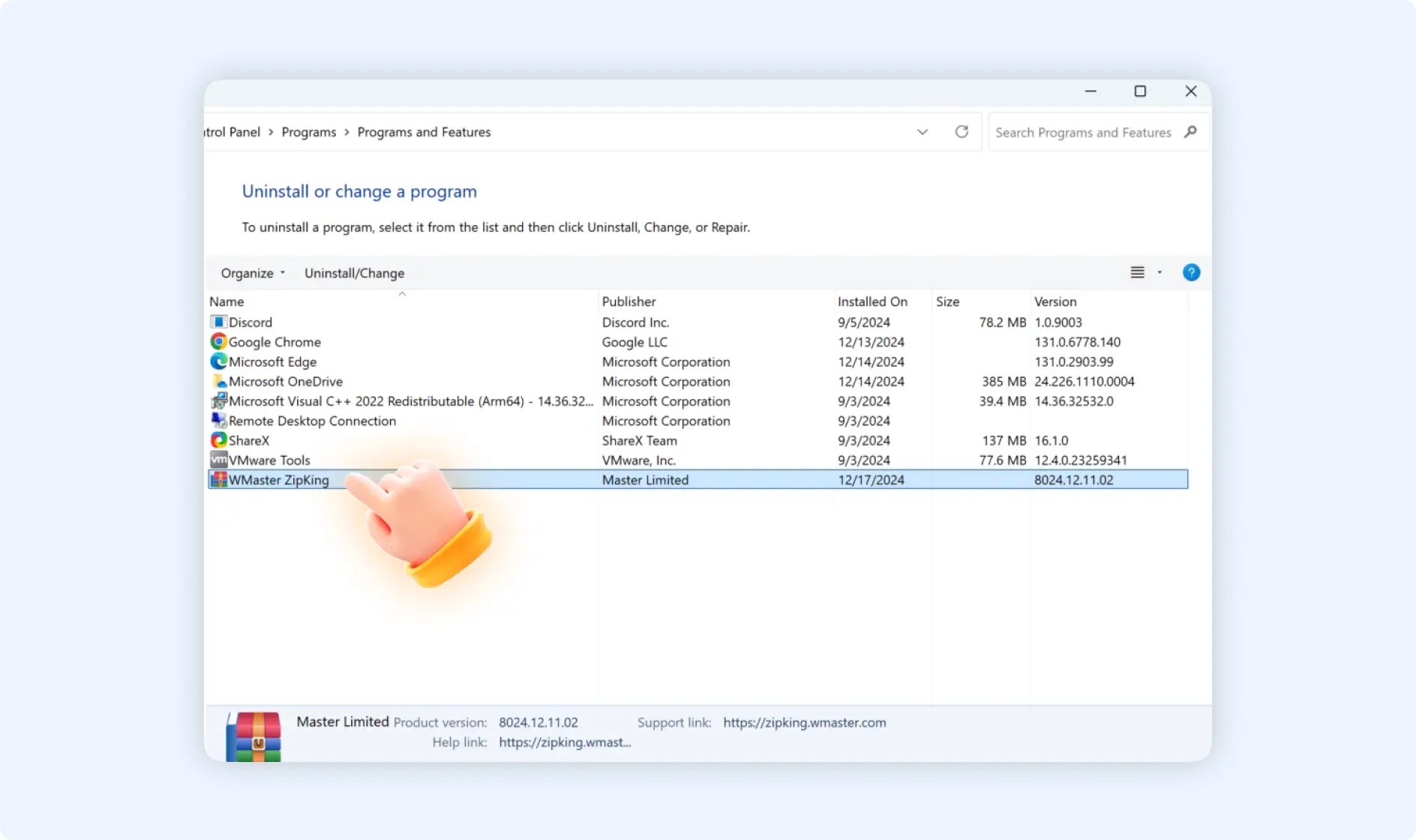Open the Help link URL
This screenshot has height=840, width=1416.
pyautogui.click(x=565, y=742)
